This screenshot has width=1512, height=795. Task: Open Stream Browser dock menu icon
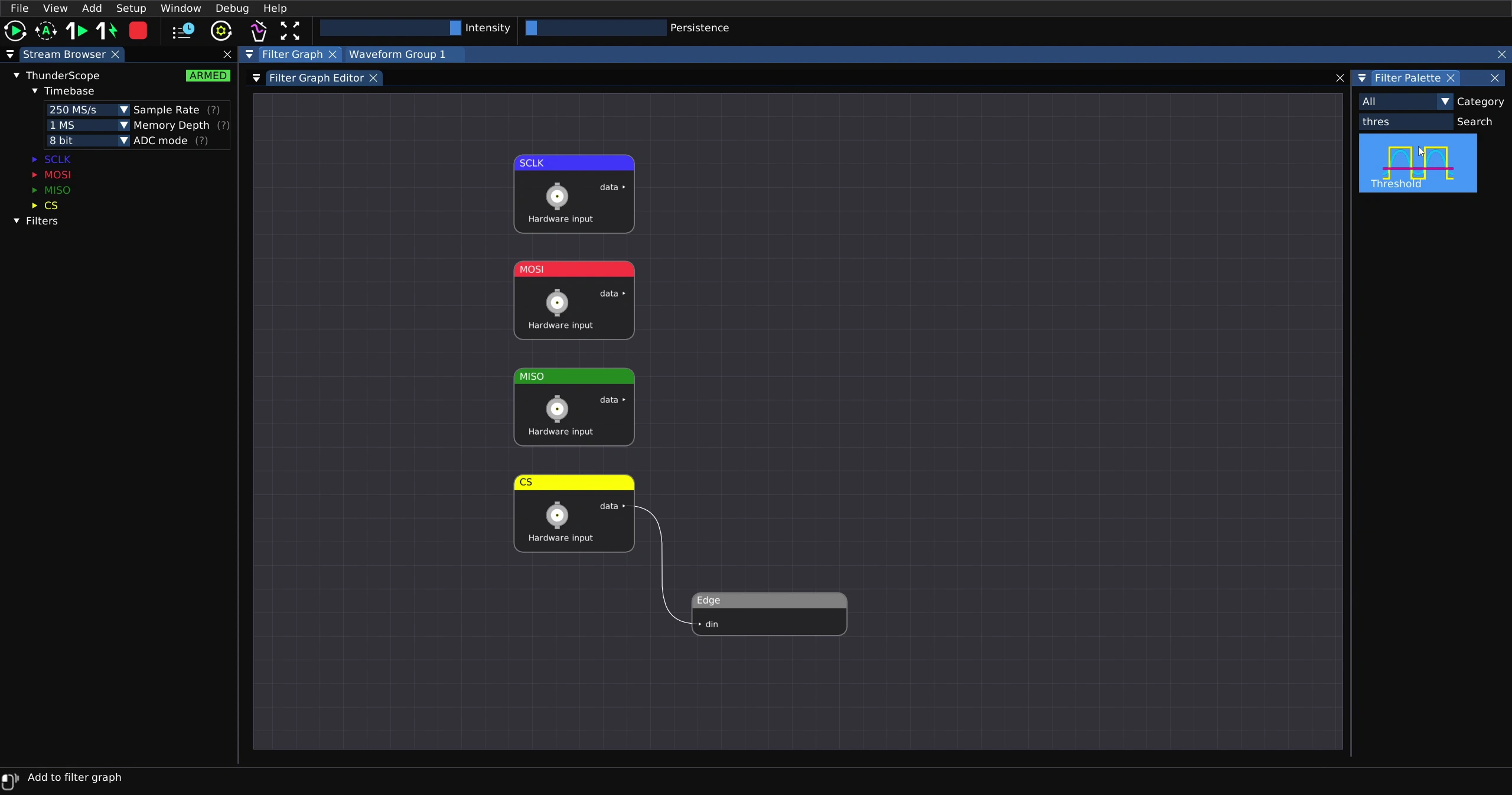coord(10,54)
